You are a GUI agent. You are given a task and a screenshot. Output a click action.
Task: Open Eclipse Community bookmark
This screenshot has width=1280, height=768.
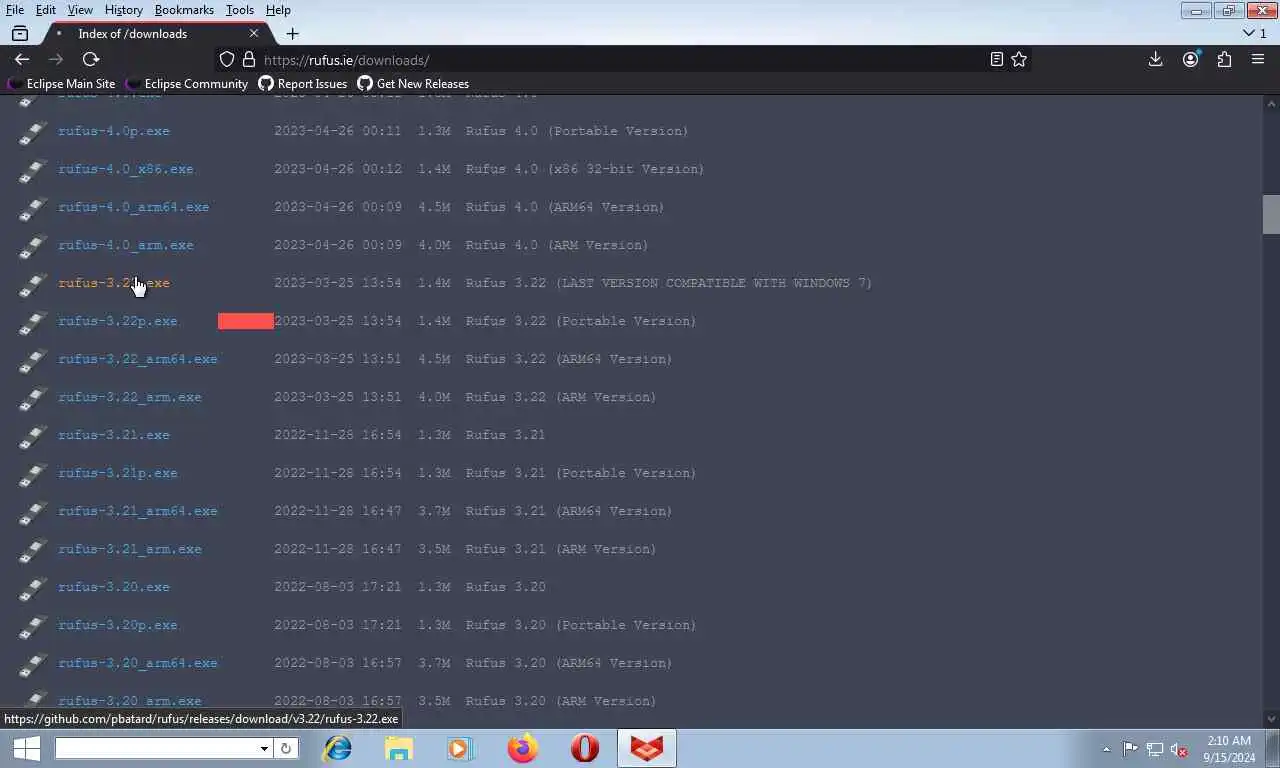[186, 84]
